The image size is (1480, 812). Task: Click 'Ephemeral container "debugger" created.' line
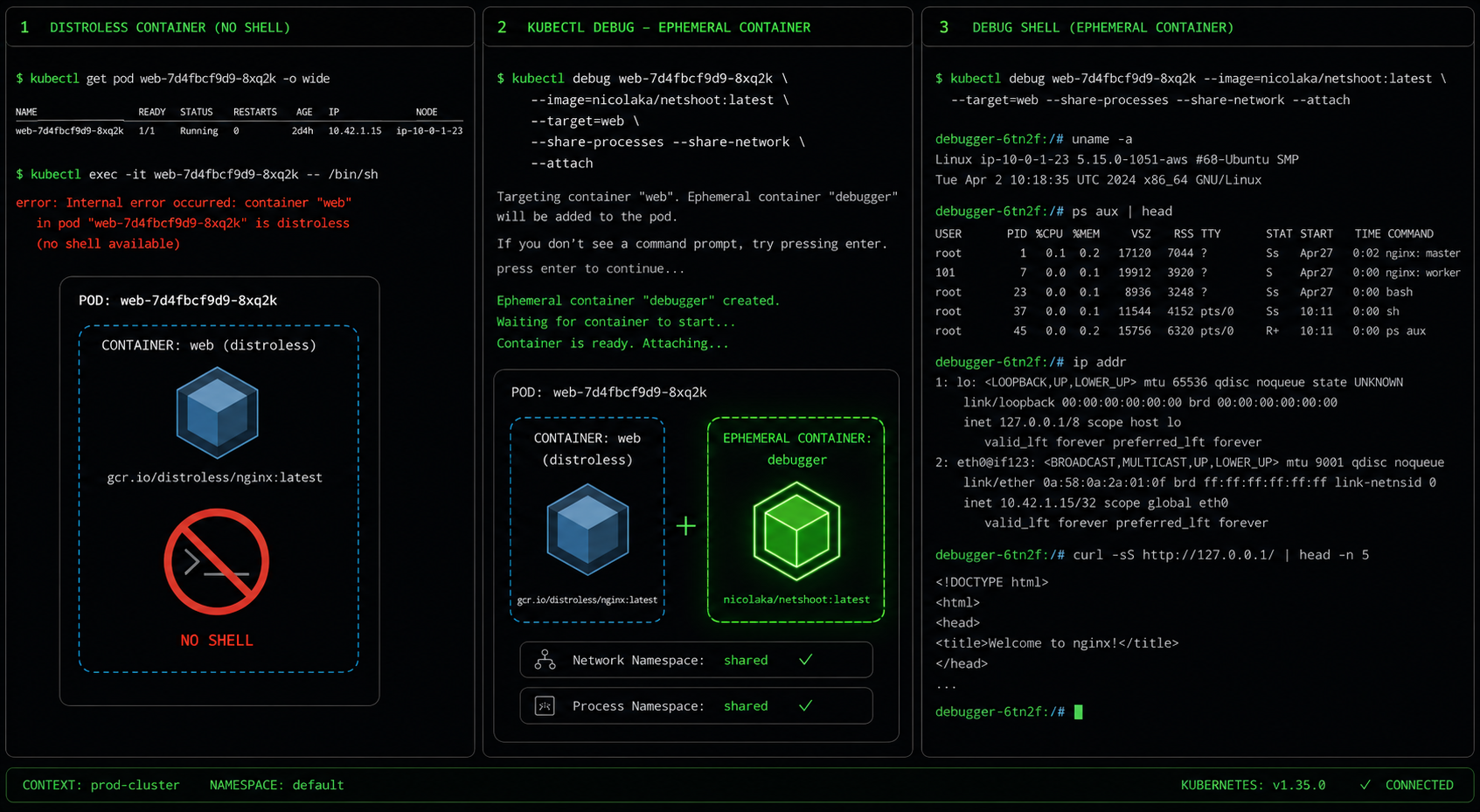(x=638, y=301)
